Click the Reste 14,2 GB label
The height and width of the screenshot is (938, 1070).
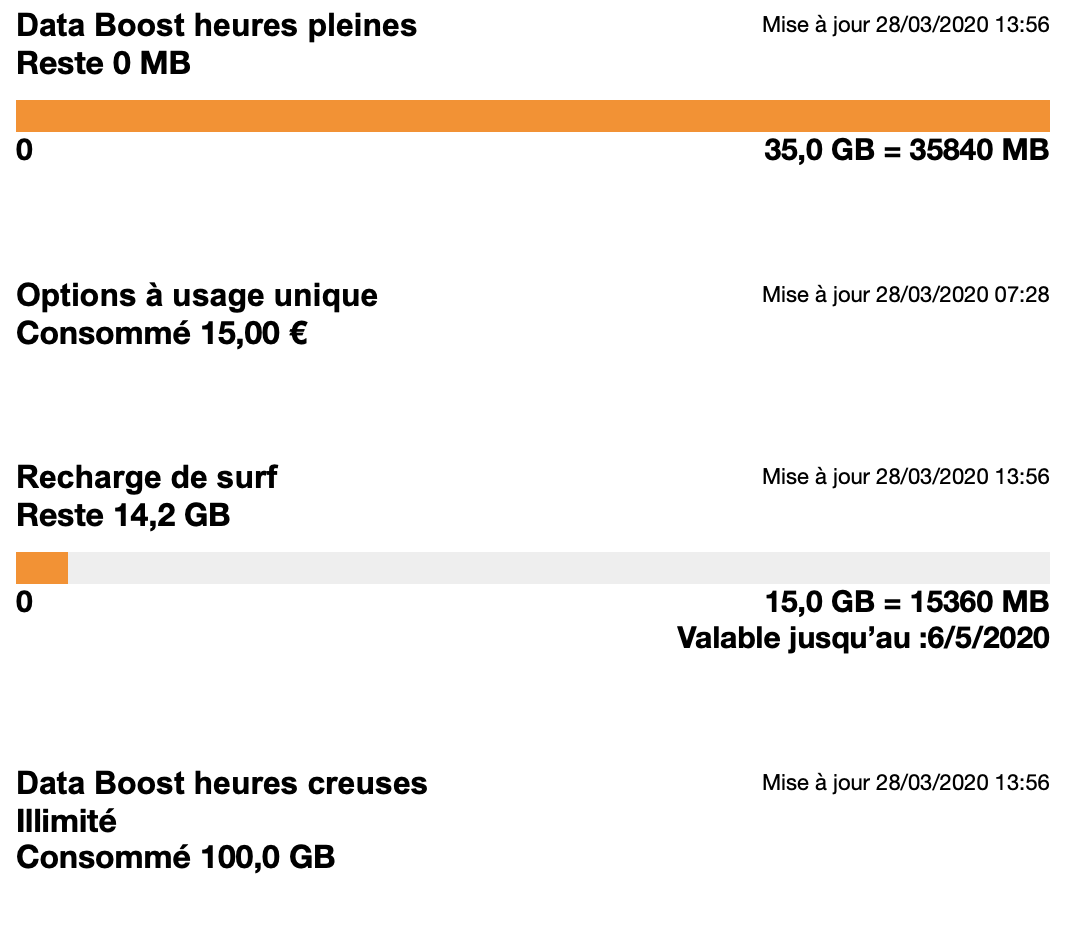(123, 515)
